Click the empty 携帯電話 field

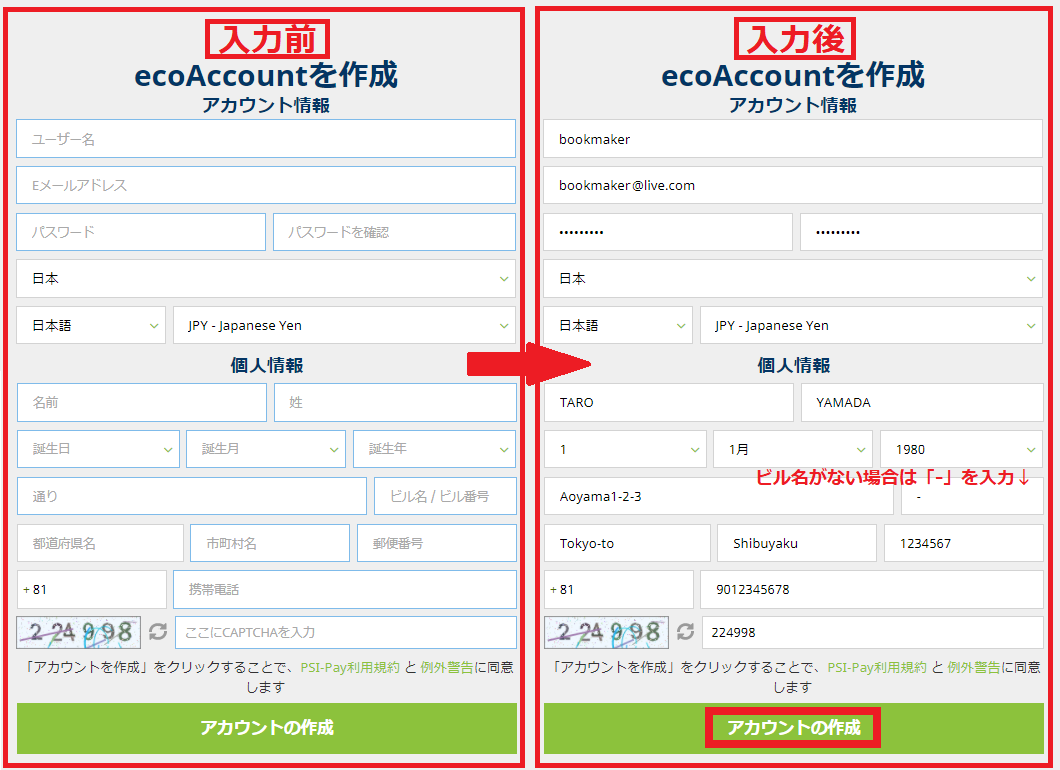pyautogui.click(x=345, y=589)
